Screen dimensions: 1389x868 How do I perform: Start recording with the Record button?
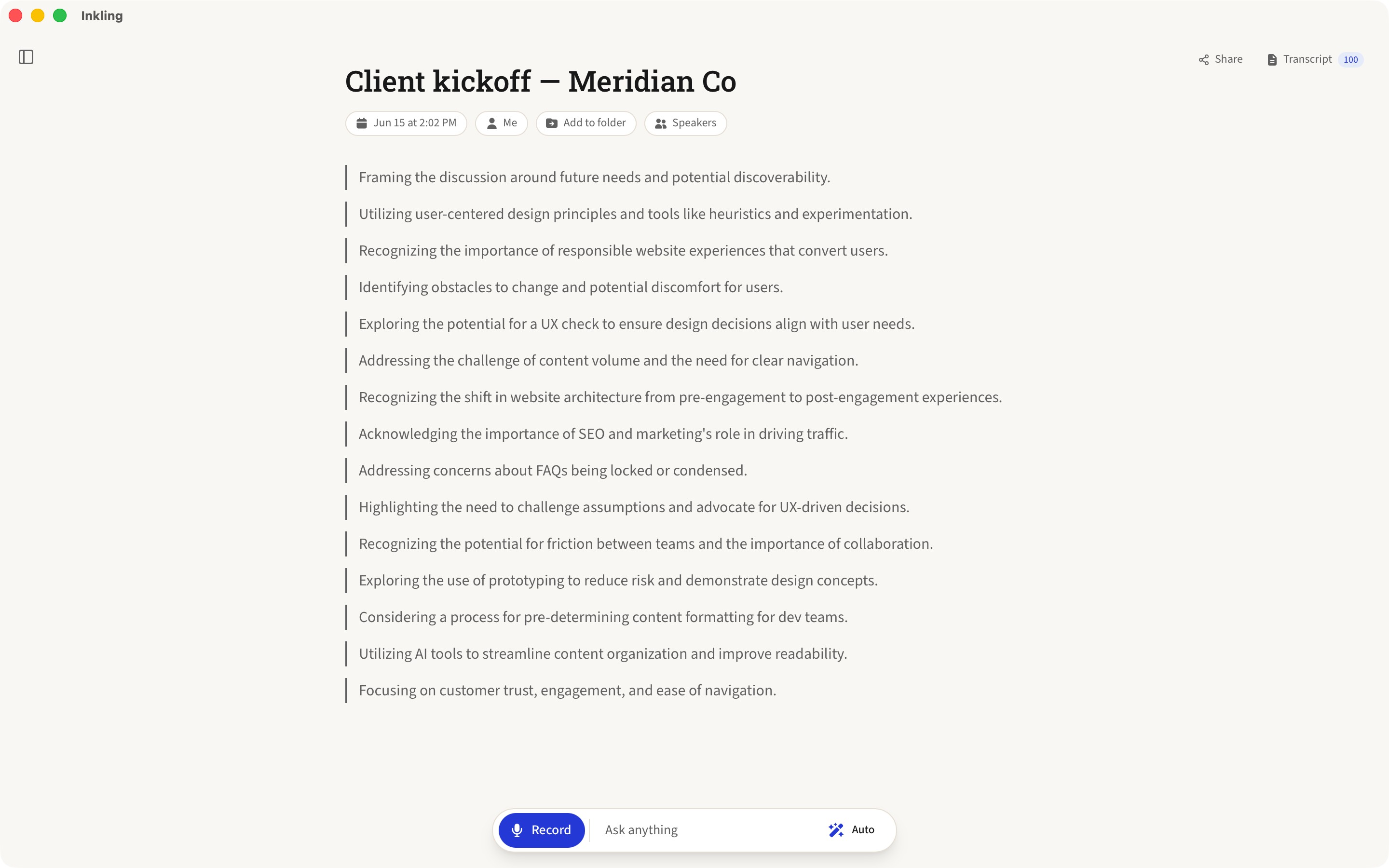pyautogui.click(x=541, y=830)
